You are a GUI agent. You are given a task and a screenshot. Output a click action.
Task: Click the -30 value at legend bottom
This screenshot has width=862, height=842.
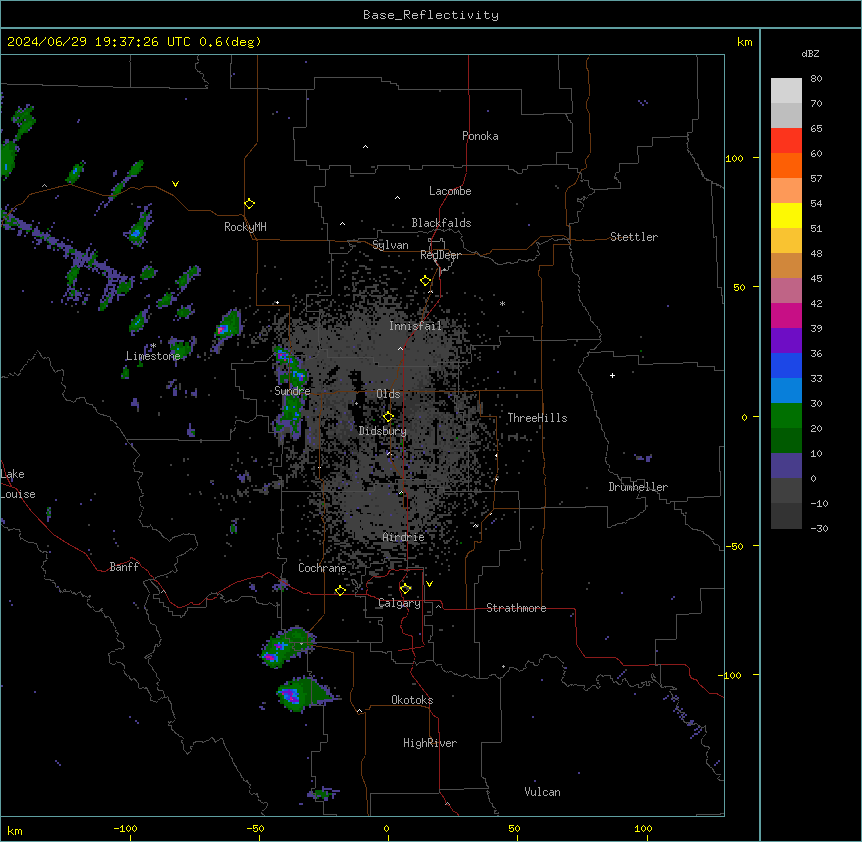(819, 529)
